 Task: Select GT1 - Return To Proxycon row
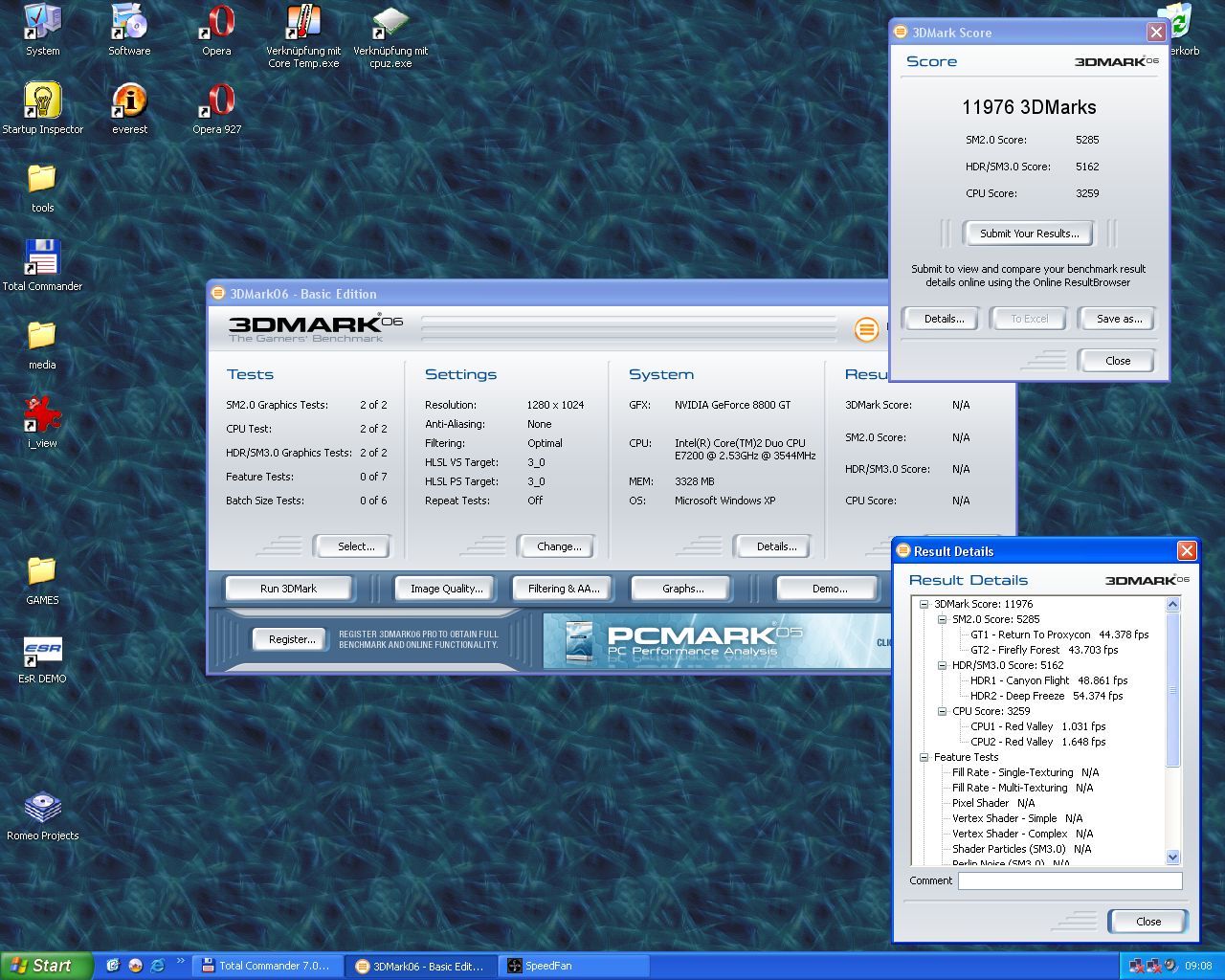(1059, 635)
